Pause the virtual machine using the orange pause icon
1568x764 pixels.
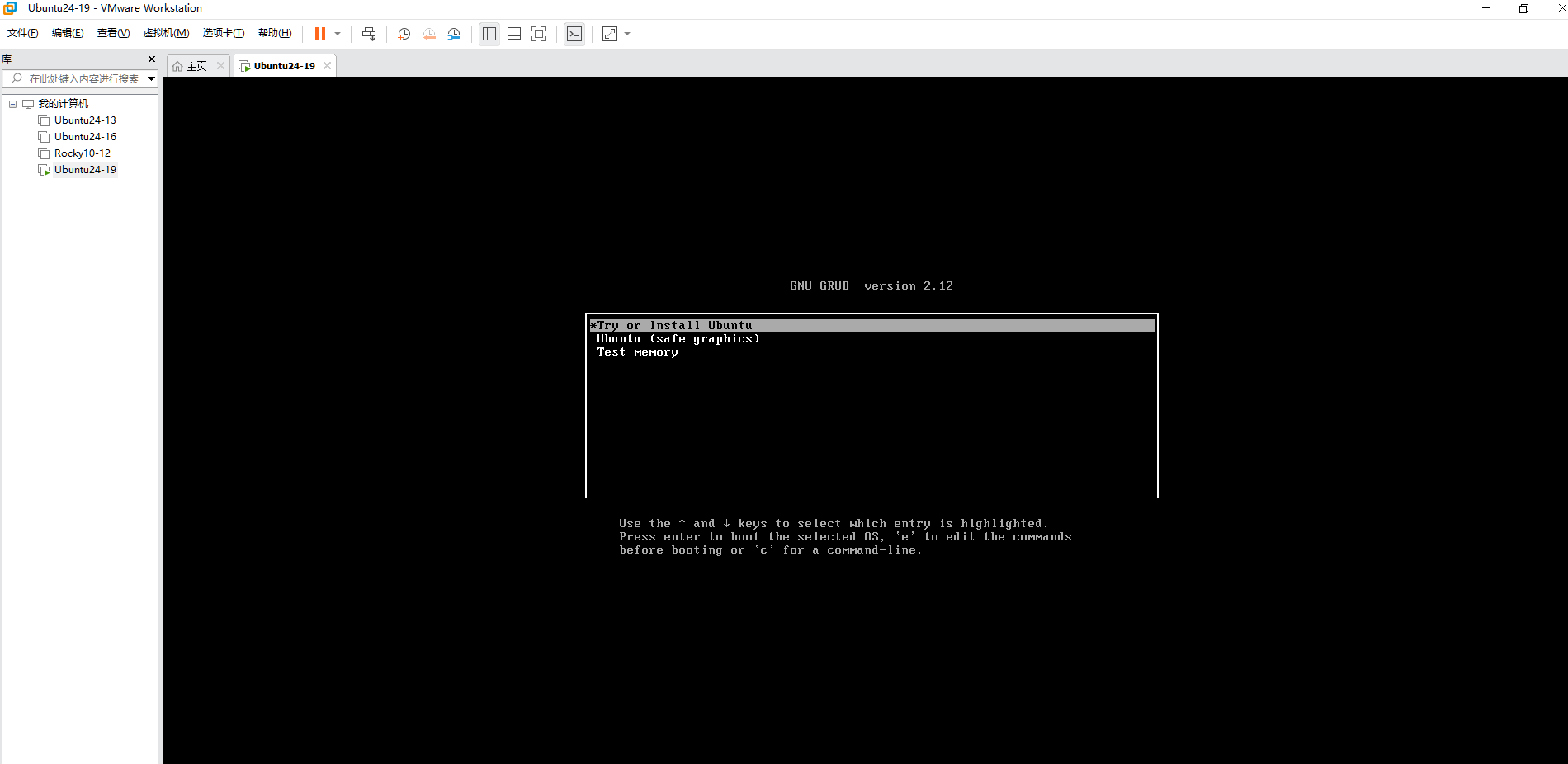(x=320, y=34)
